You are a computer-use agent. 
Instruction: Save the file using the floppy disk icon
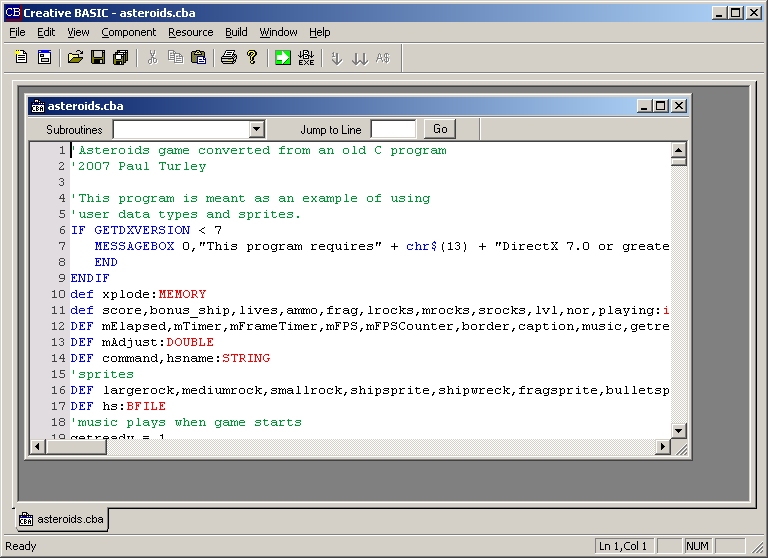[98, 58]
